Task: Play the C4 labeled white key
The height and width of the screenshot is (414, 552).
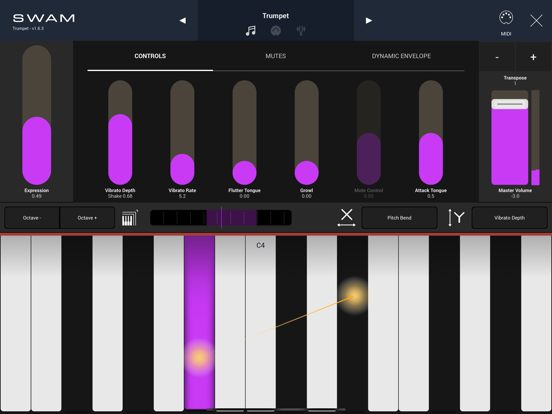Action: coord(261,323)
